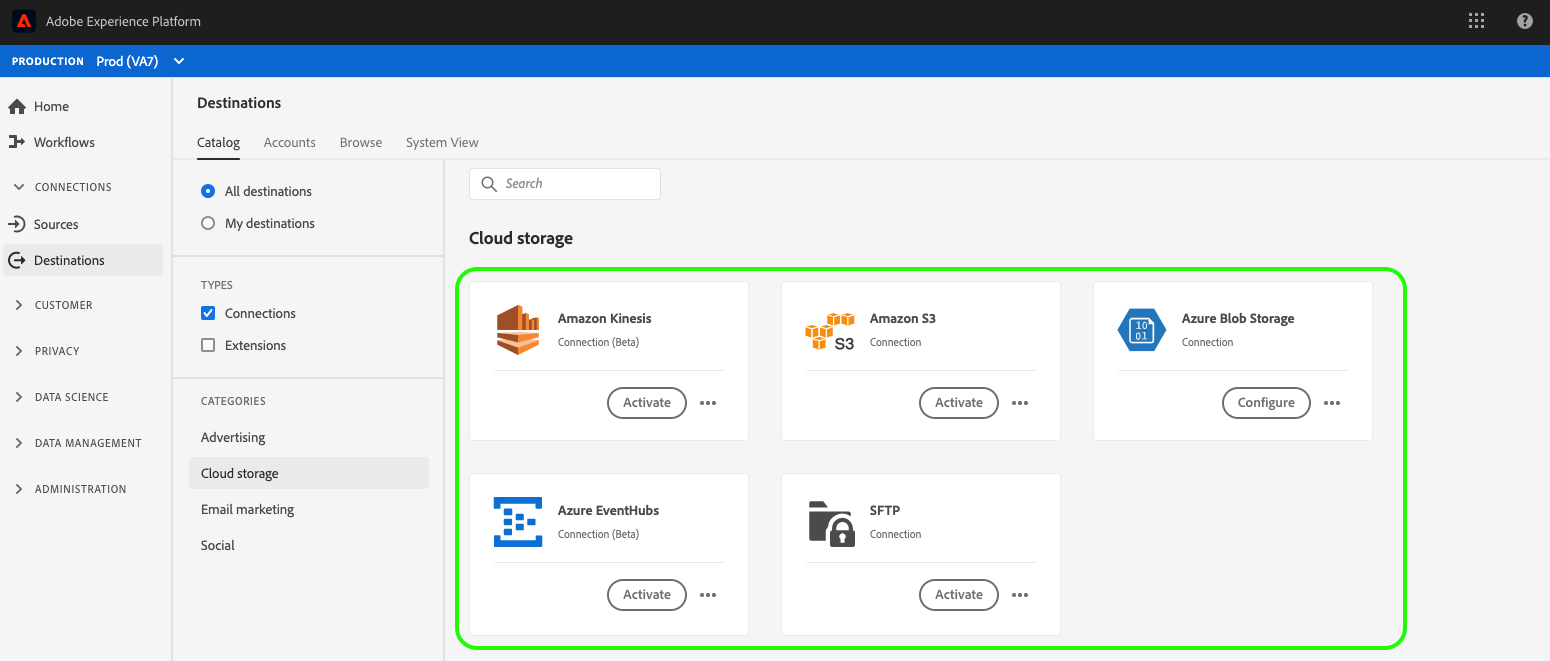Click the Amazon S3 logo
Screen dimensions: 1550x661
830,331
